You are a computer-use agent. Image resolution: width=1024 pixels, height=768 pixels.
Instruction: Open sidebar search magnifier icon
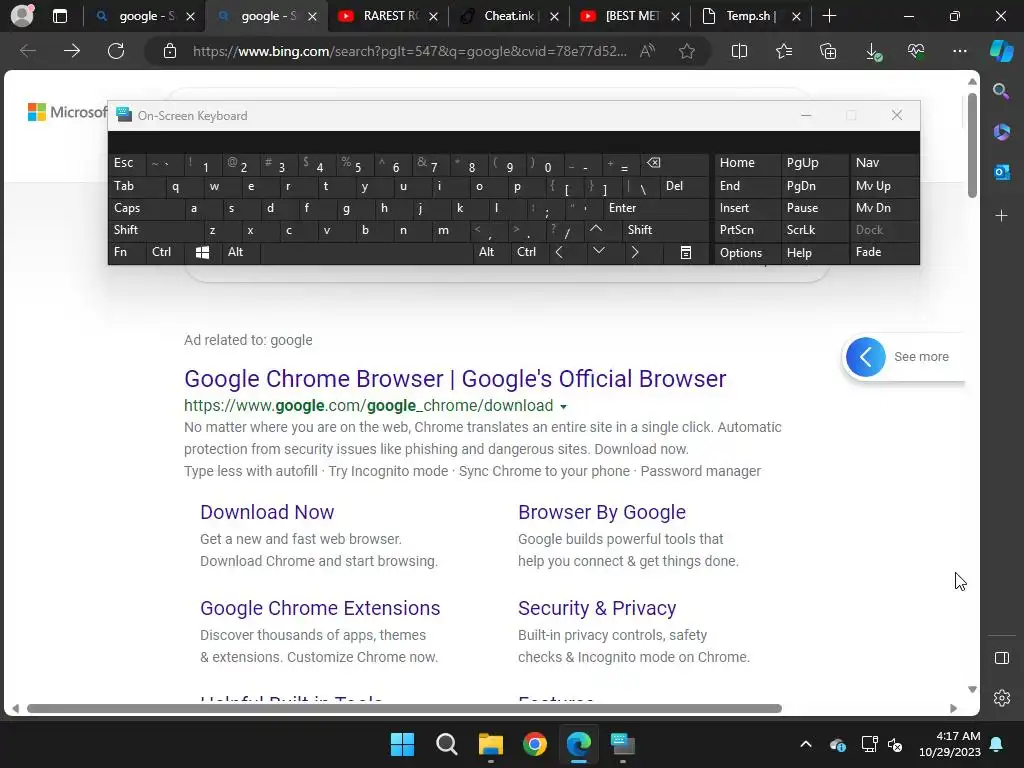(x=1001, y=91)
